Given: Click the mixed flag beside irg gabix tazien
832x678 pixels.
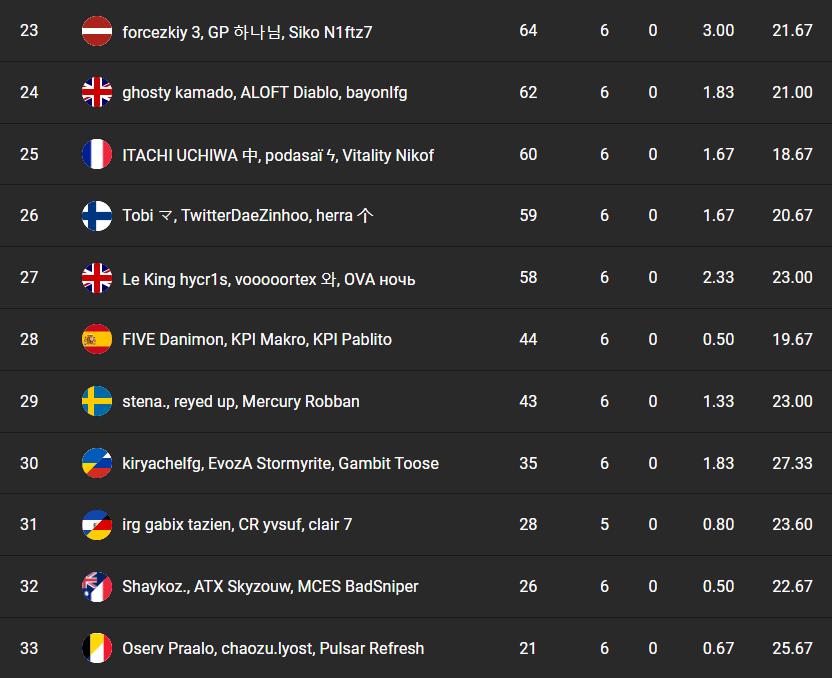Looking at the screenshot, I should pyautogui.click(x=97, y=524).
